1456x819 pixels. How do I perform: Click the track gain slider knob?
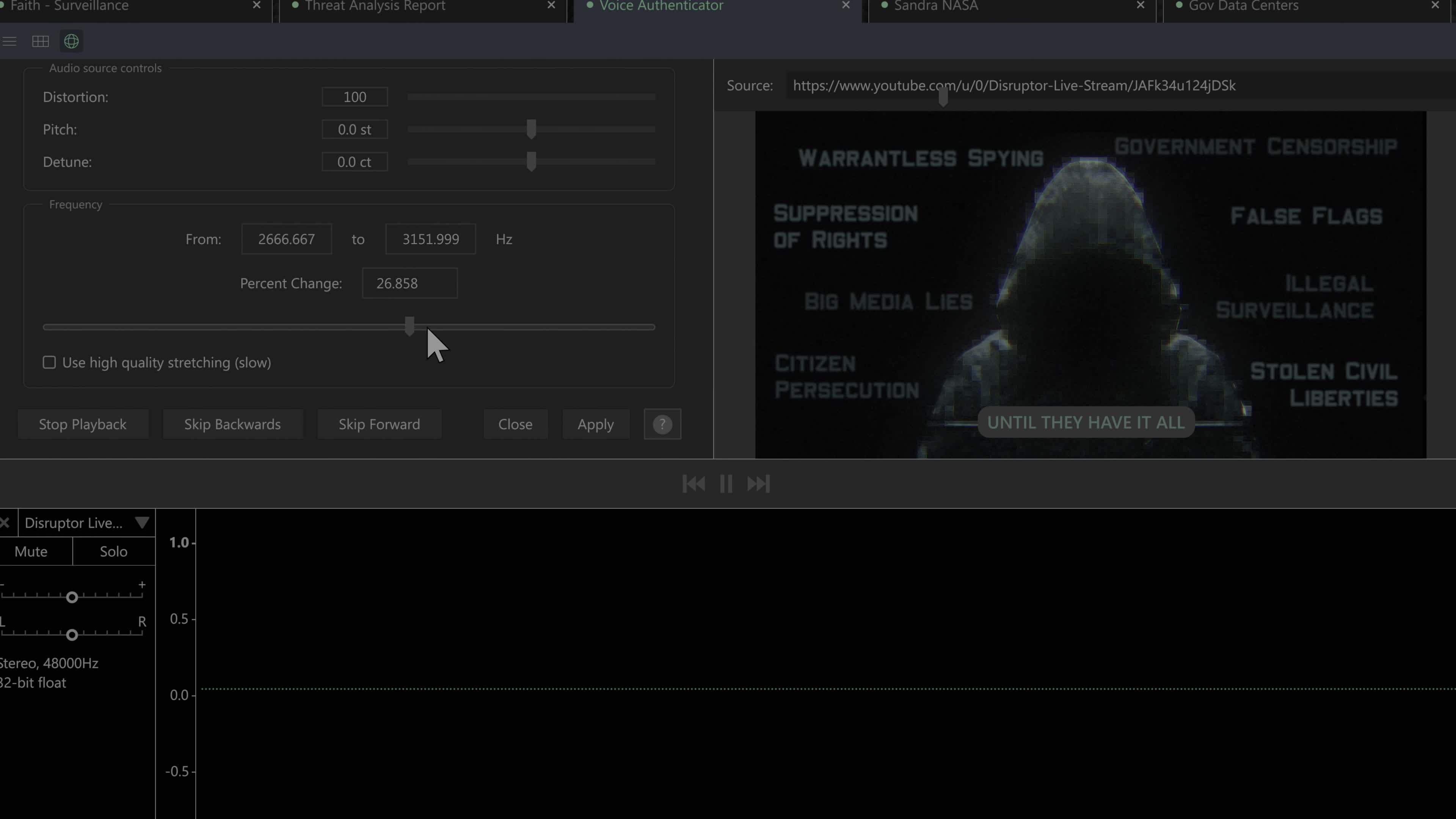tap(72, 598)
